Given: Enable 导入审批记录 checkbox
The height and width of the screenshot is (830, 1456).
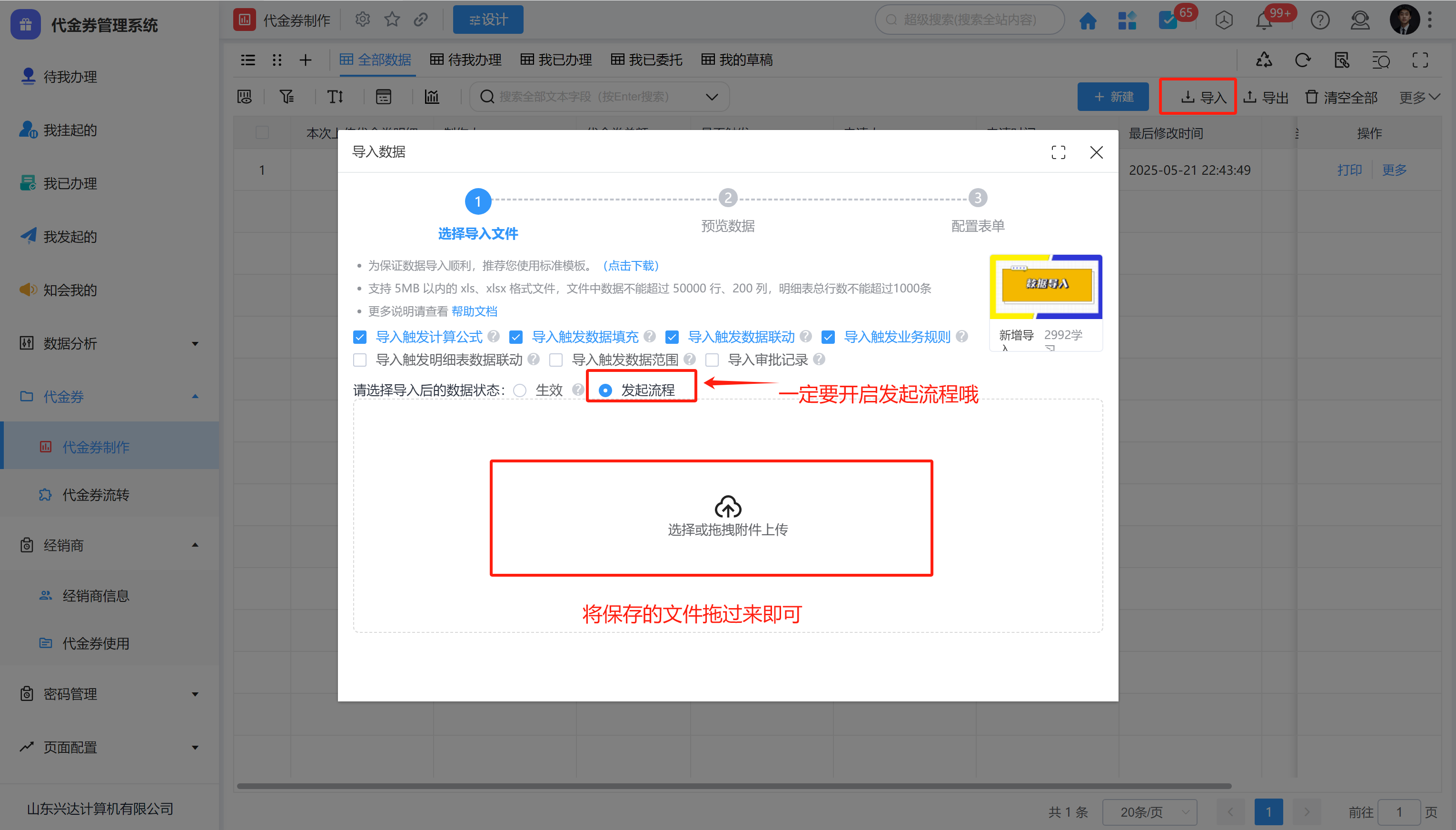Looking at the screenshot, I should pyautogui.click(x=712, y=360).
